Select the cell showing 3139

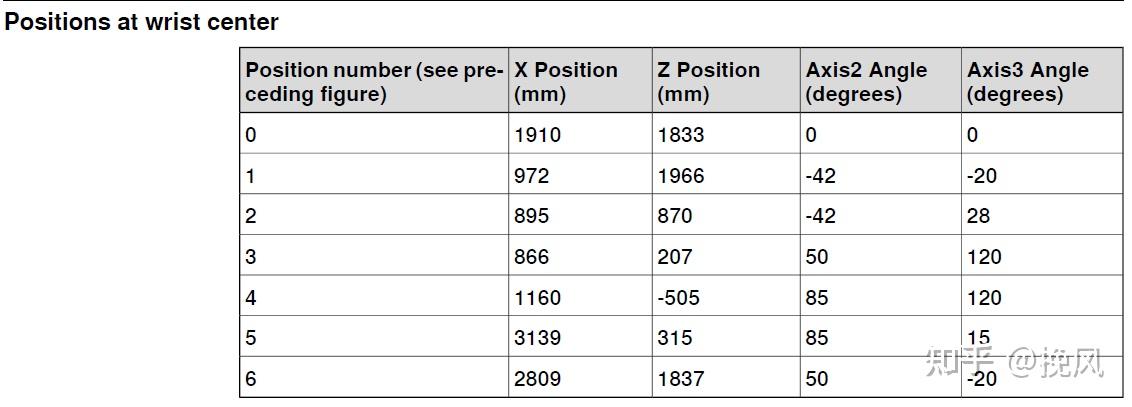point(538,338)
